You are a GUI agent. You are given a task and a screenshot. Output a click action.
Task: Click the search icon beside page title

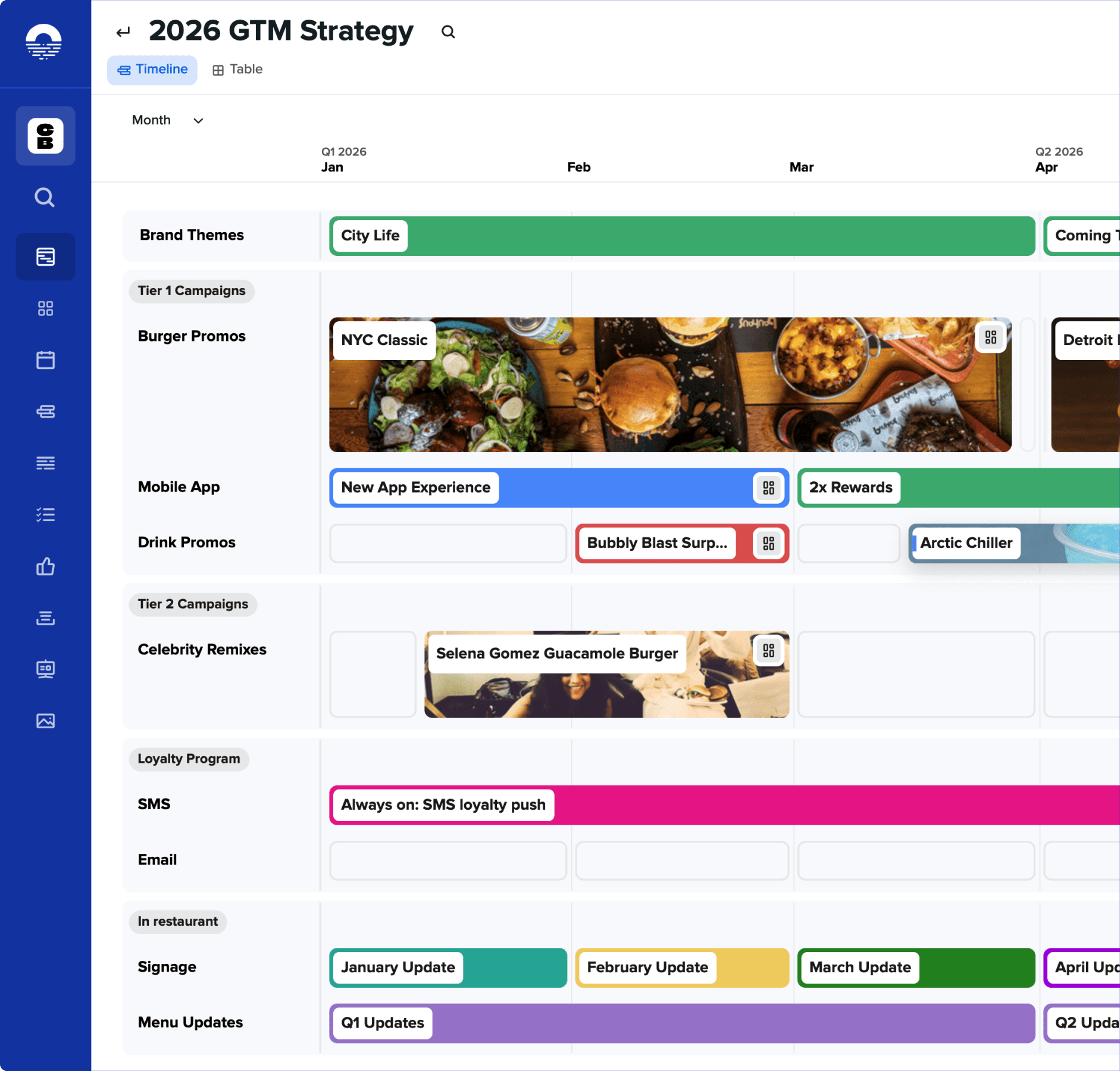(x=448, y=32)
